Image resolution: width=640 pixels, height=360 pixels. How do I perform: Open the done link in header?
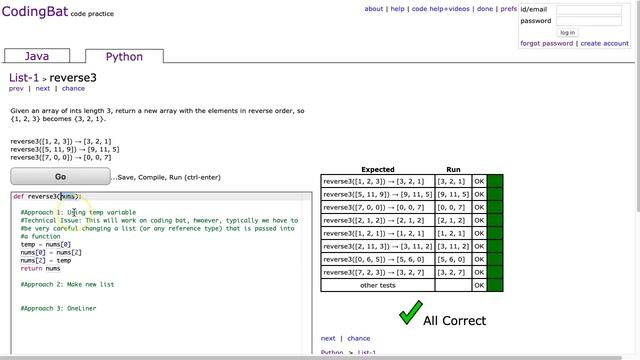485,9
